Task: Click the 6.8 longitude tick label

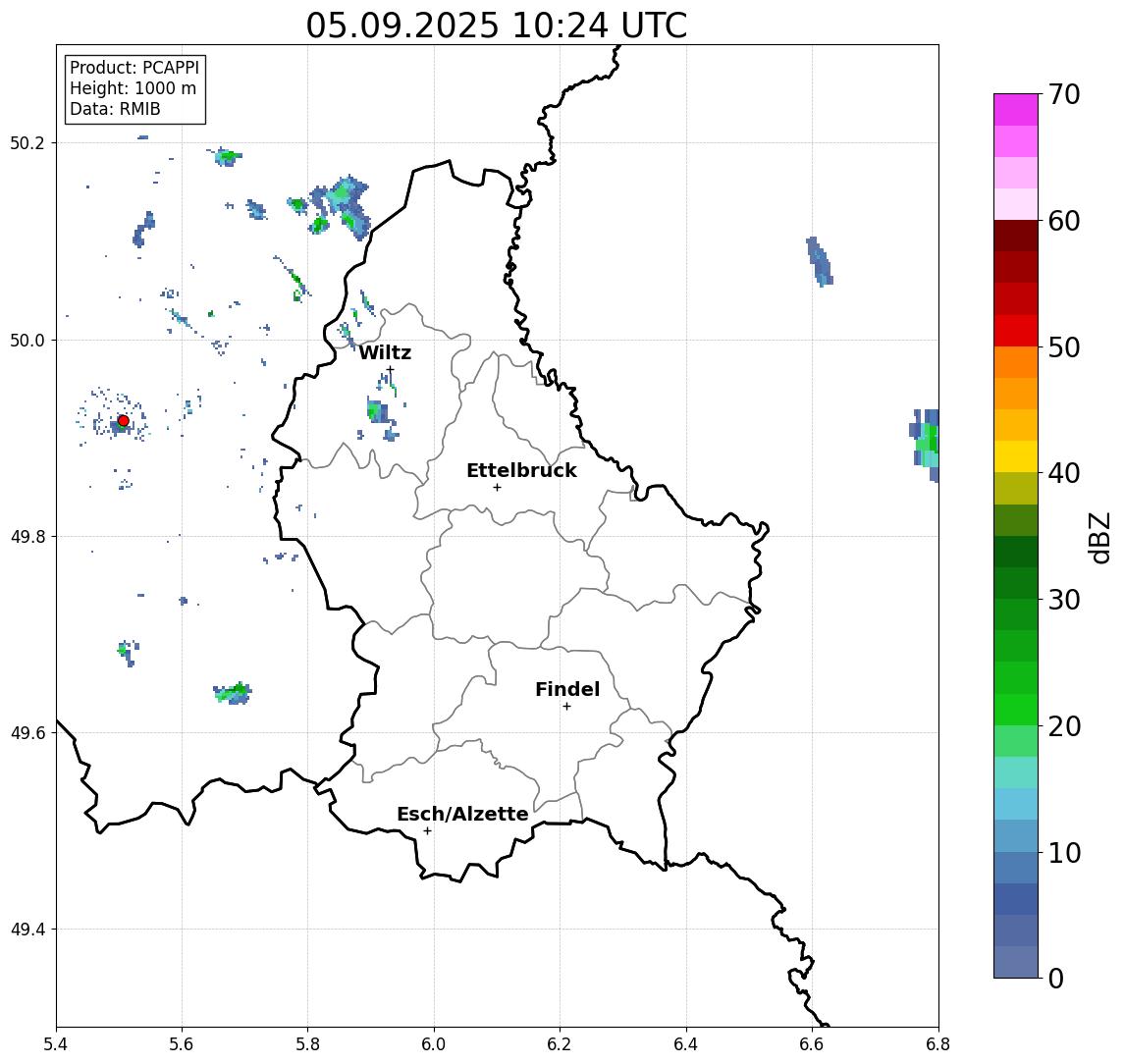Action: click(937, 1044)
